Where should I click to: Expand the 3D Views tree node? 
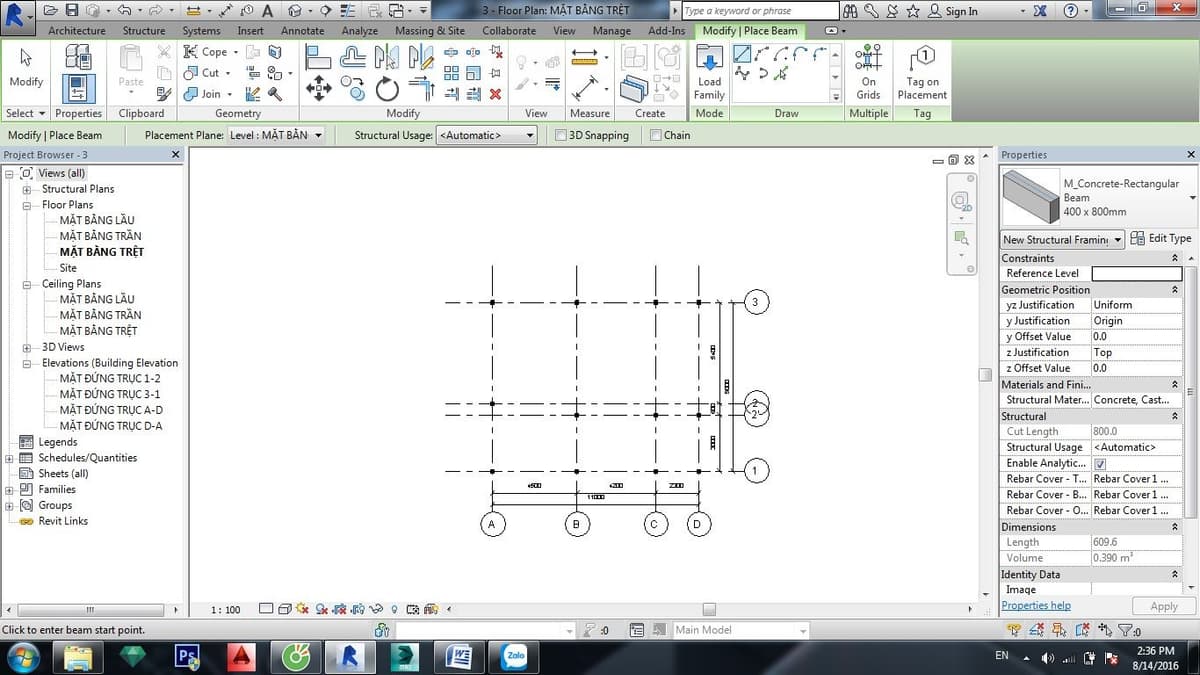click(27, 347)
